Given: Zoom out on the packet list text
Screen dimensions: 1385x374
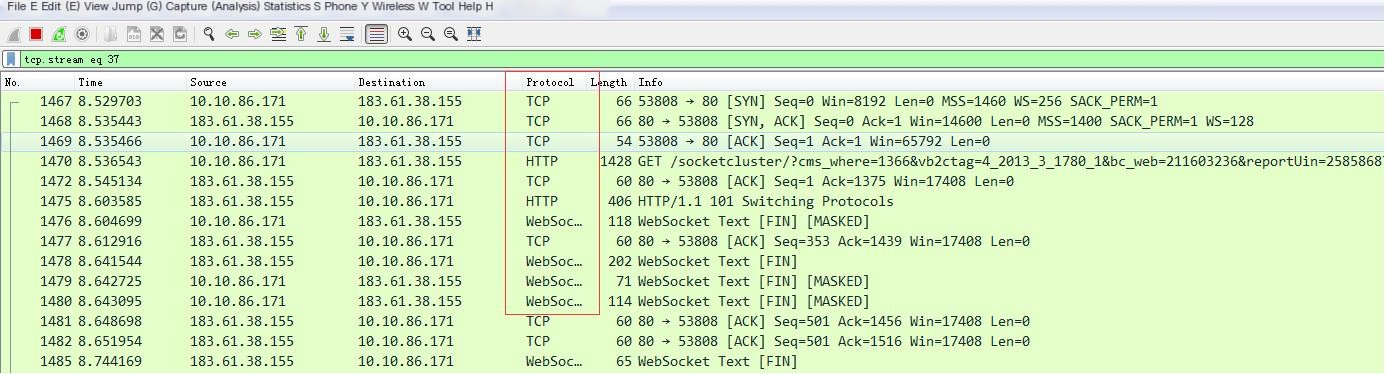Looking at the screenshot, I should click(428, 34).
